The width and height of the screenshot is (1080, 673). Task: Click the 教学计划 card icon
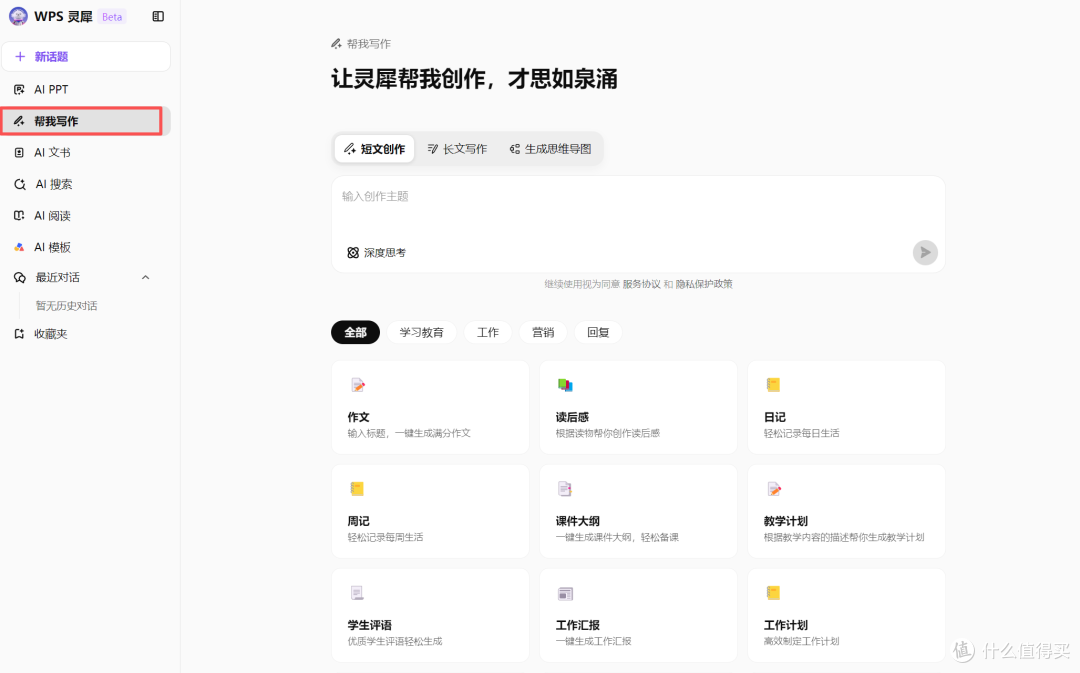click(x=774, y=489)
